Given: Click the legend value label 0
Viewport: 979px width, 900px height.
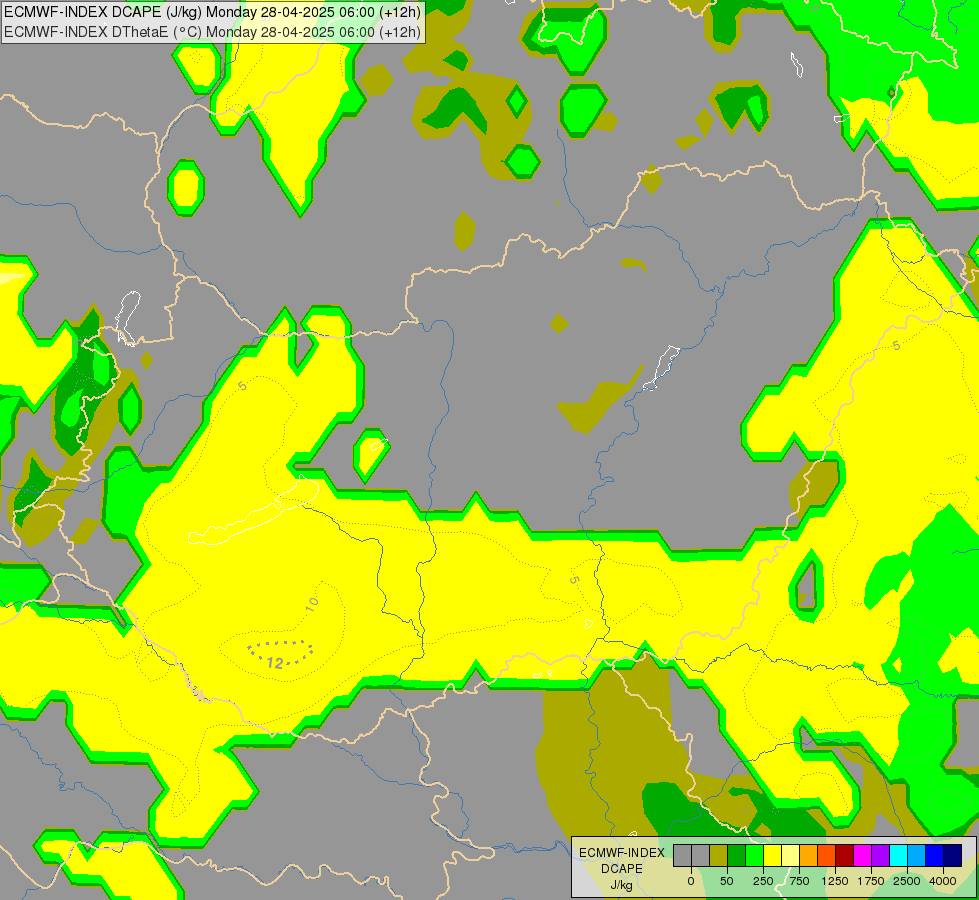Looking at the screenshot, I should click(x=691, y=881).
